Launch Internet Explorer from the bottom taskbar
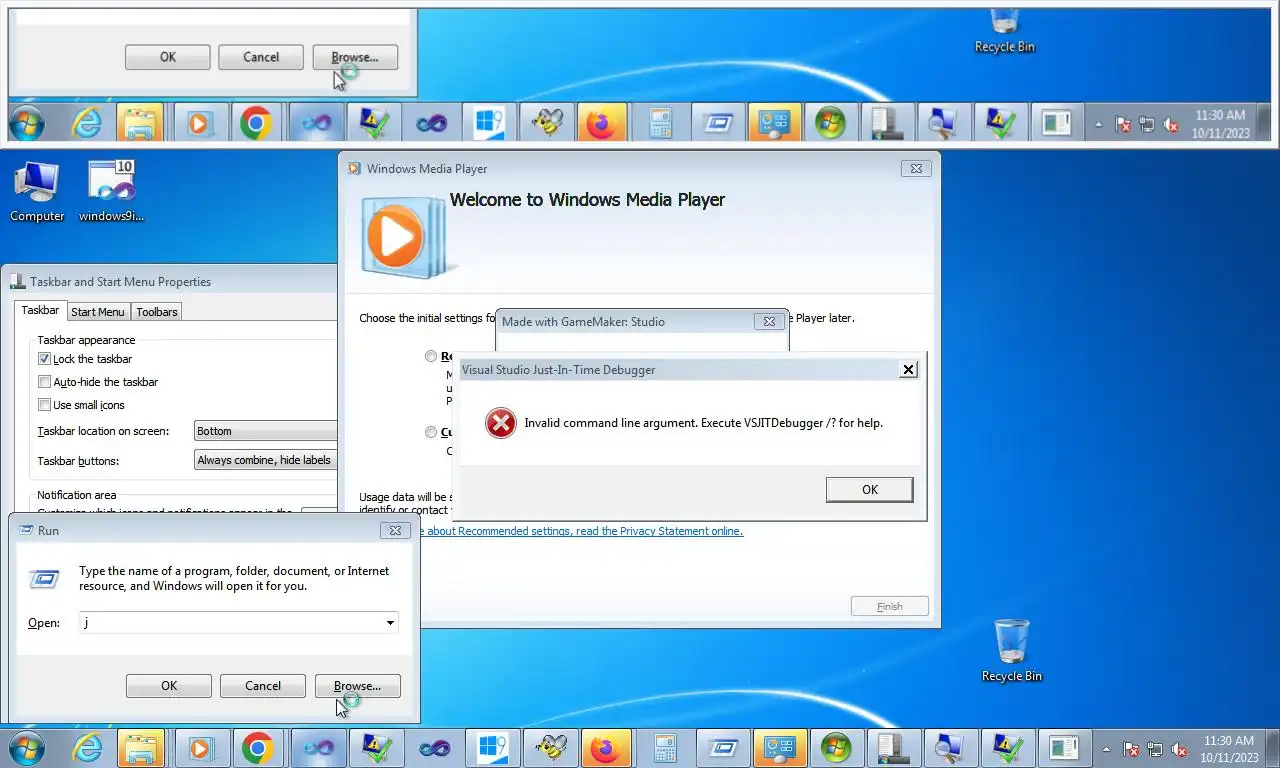Viewport: 1280px width, 768px height. (89, 748)
